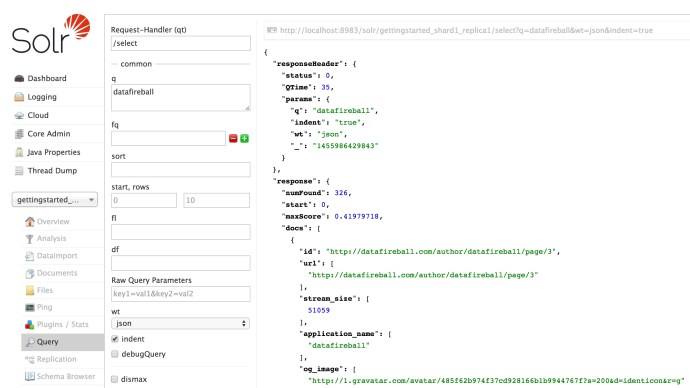Click the Thread Dump icon
The width and height of the screenshot is (690, 388).
coord(19,171)
